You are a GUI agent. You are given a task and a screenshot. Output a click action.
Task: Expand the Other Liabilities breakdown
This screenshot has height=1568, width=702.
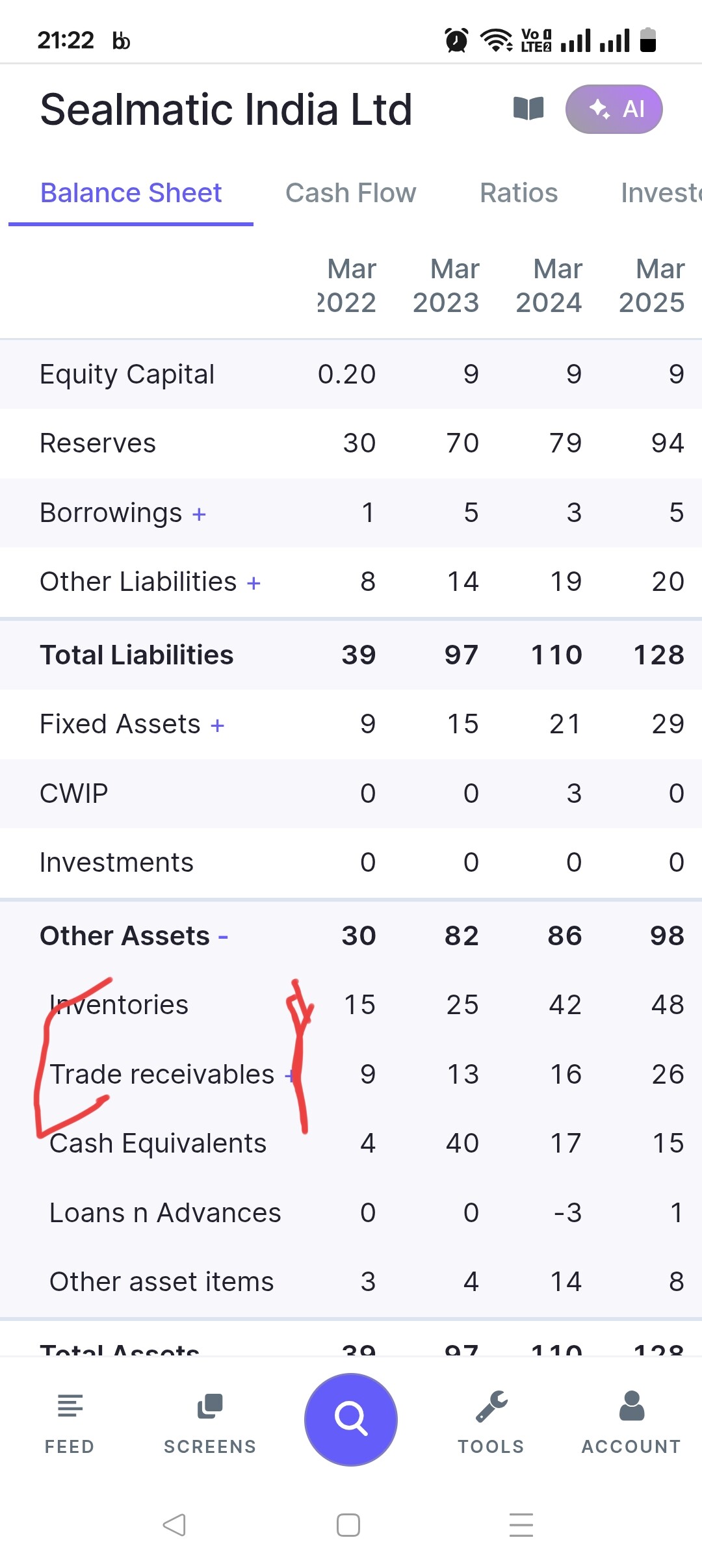(253, 583)
